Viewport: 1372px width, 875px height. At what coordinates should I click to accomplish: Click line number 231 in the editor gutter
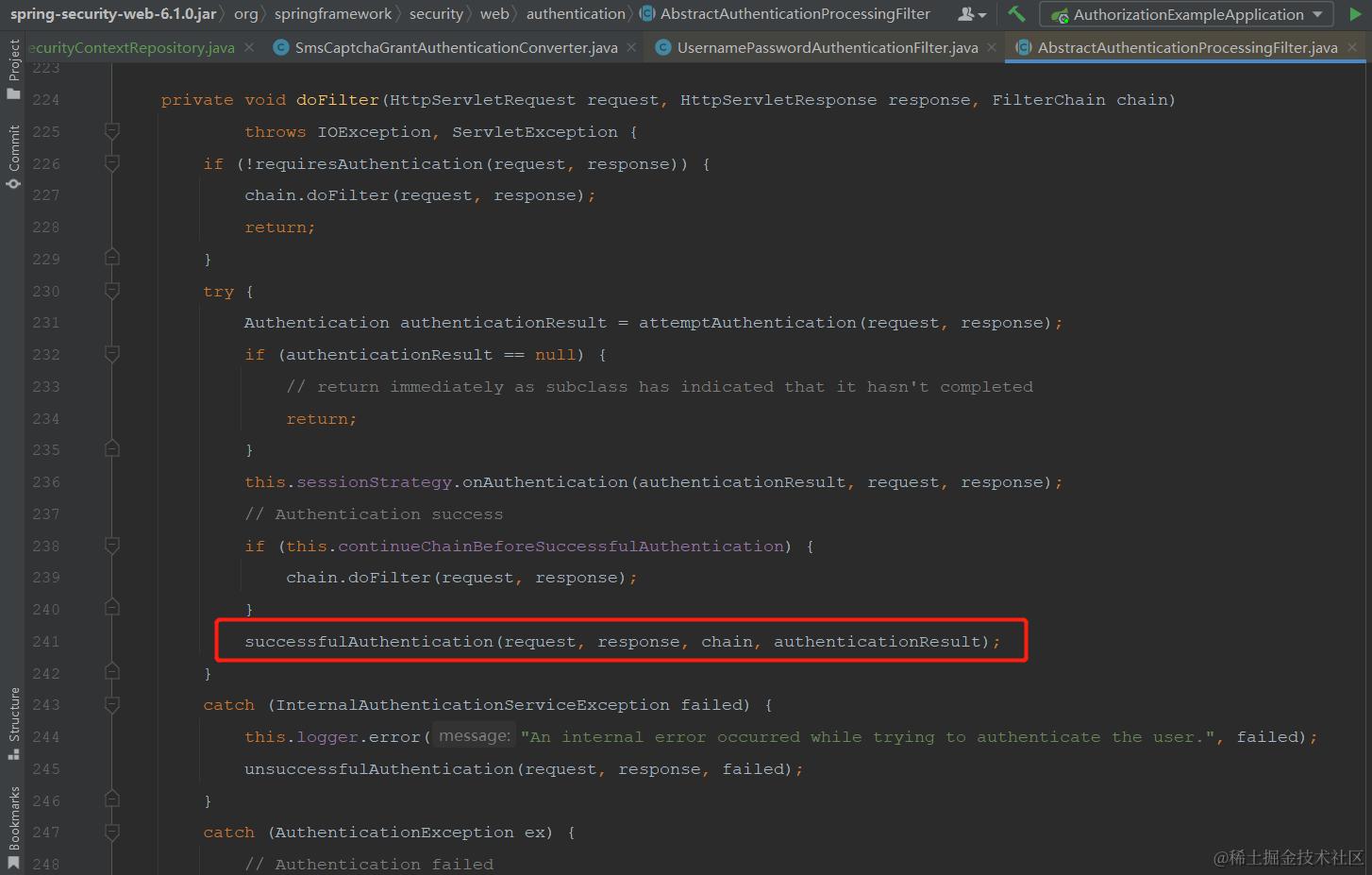tap(45, 323)
